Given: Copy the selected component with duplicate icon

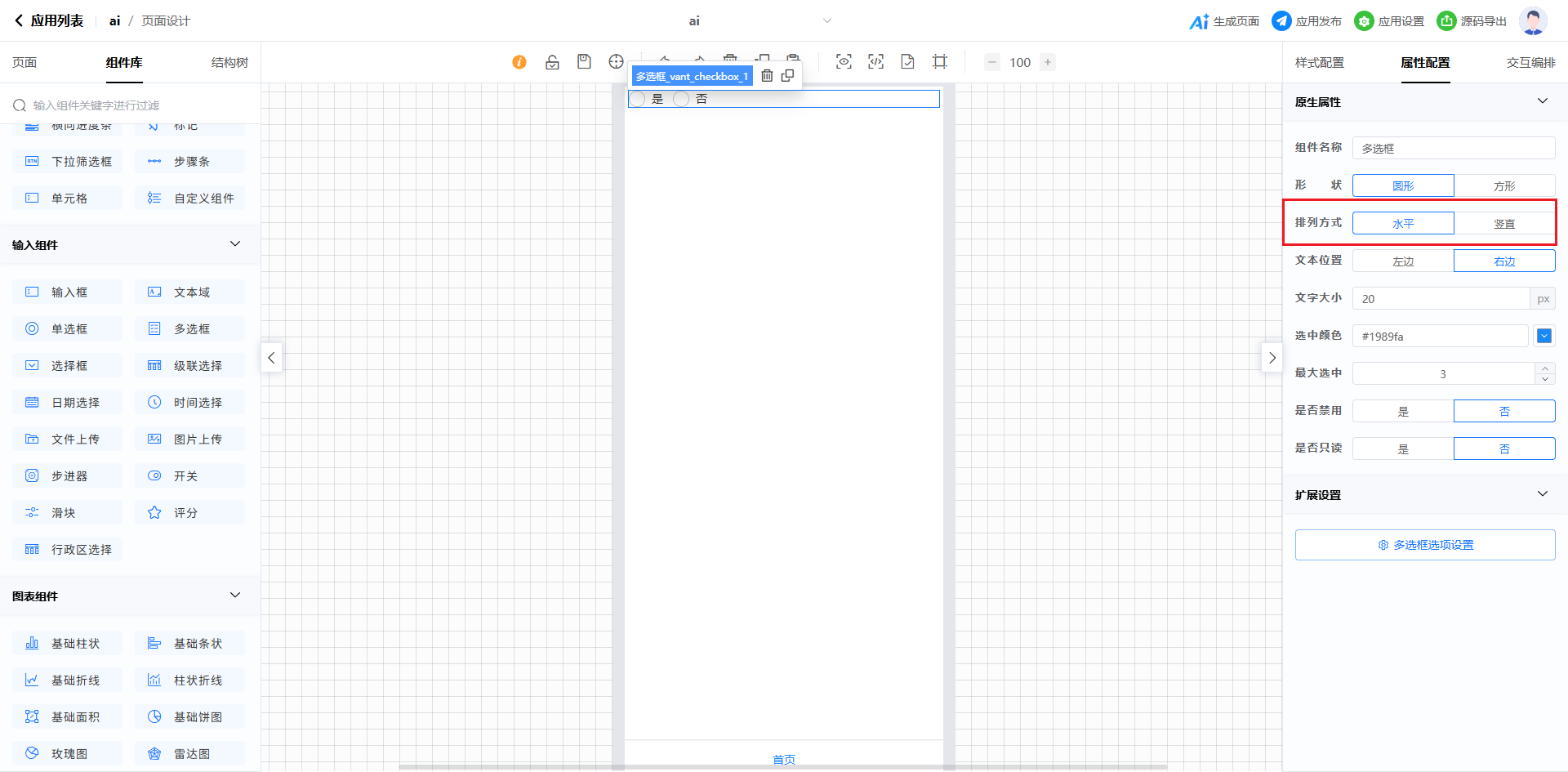Looking at the screenshot, I should click(x=787, y=76).
